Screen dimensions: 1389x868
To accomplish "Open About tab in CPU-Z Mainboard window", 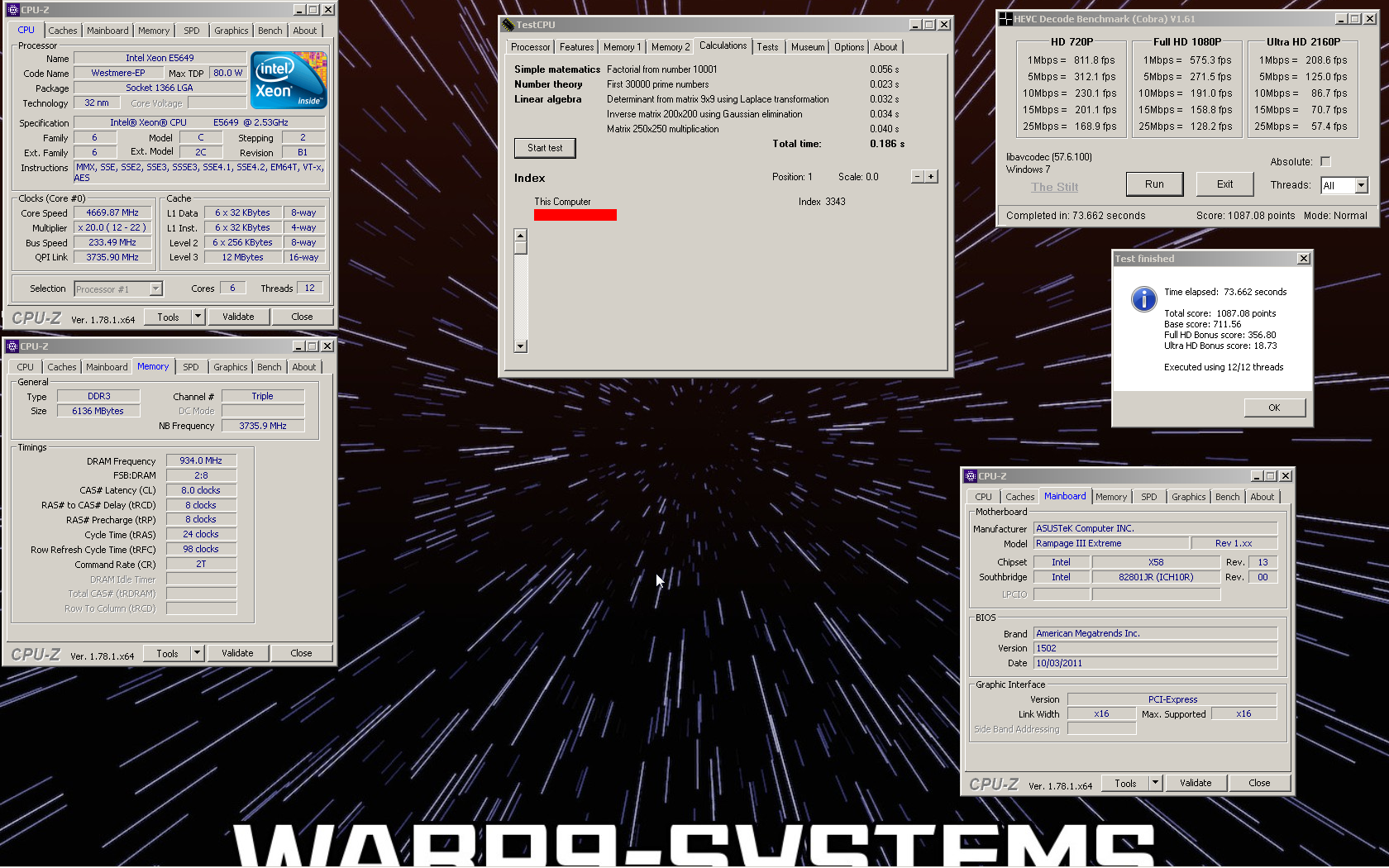I will (1263, 497).
